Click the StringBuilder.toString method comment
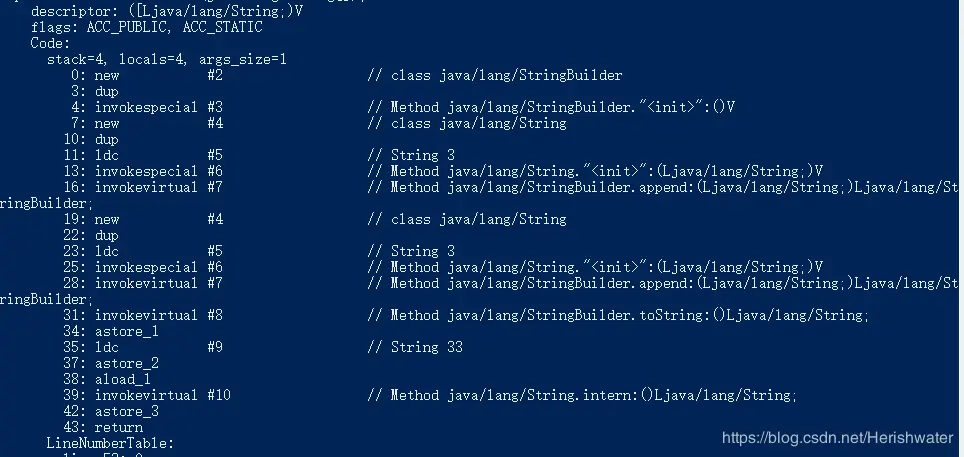The image size is (964, 457). 618,315
